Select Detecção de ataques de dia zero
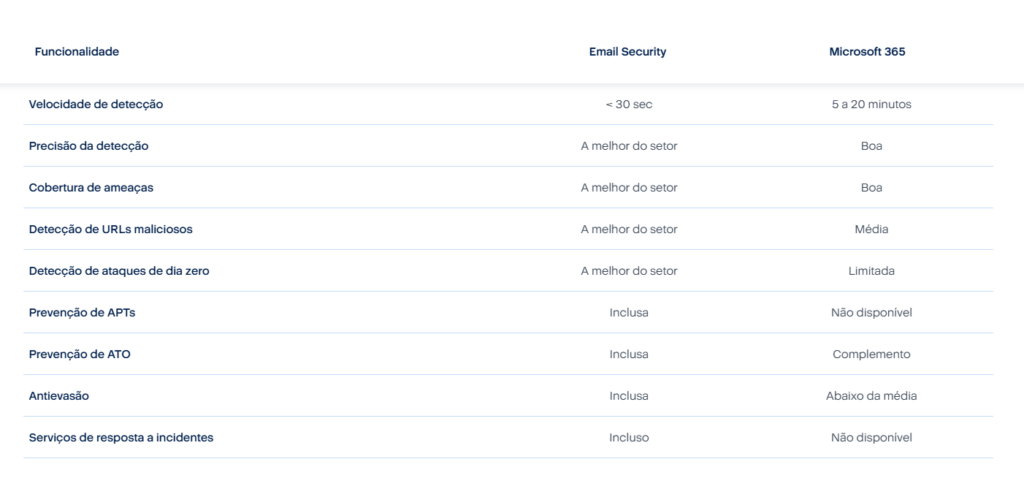The height and width of the screenshot is (497, 1024). [119, 271]
